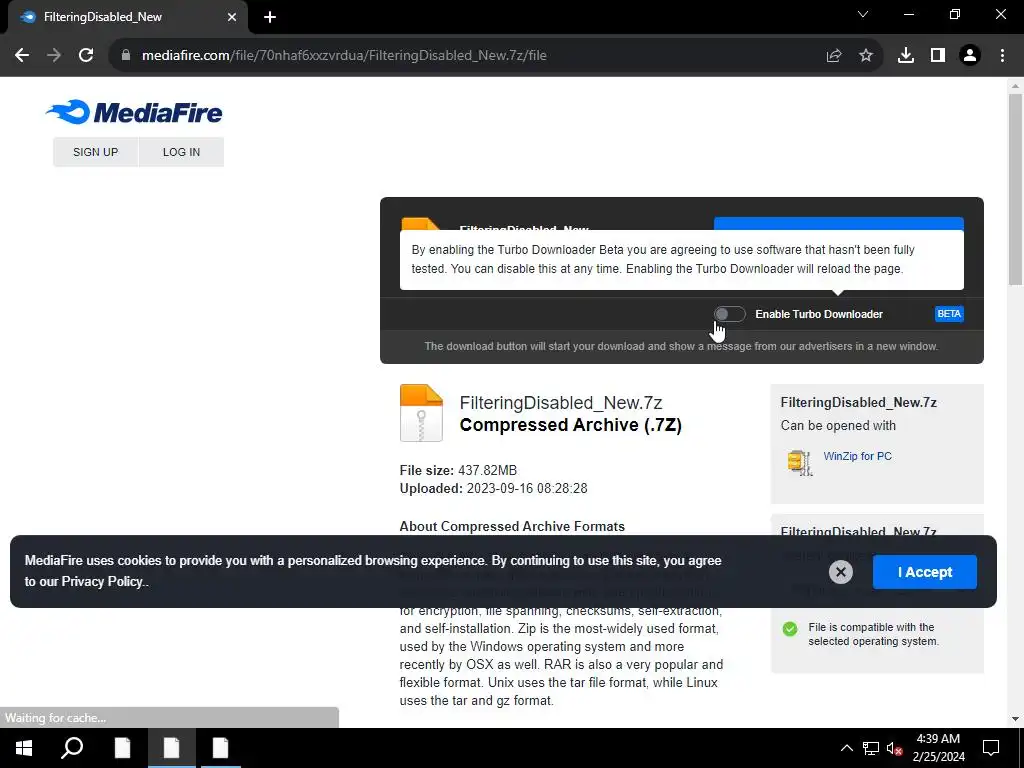The image size is (1024, 768).
Task: Click the SIGN UP button
Action: [95, 152]
